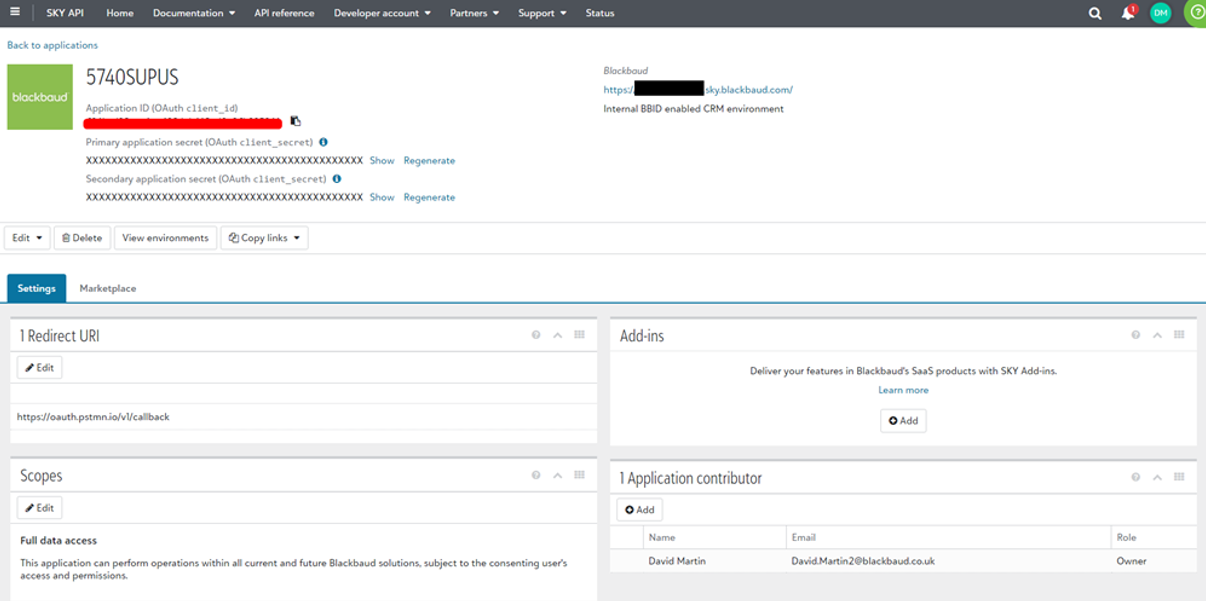Image resolution: width=1206 pixels, height=601 pixels.
Task: Open the green help question icon
Action: coord(1196,13)
